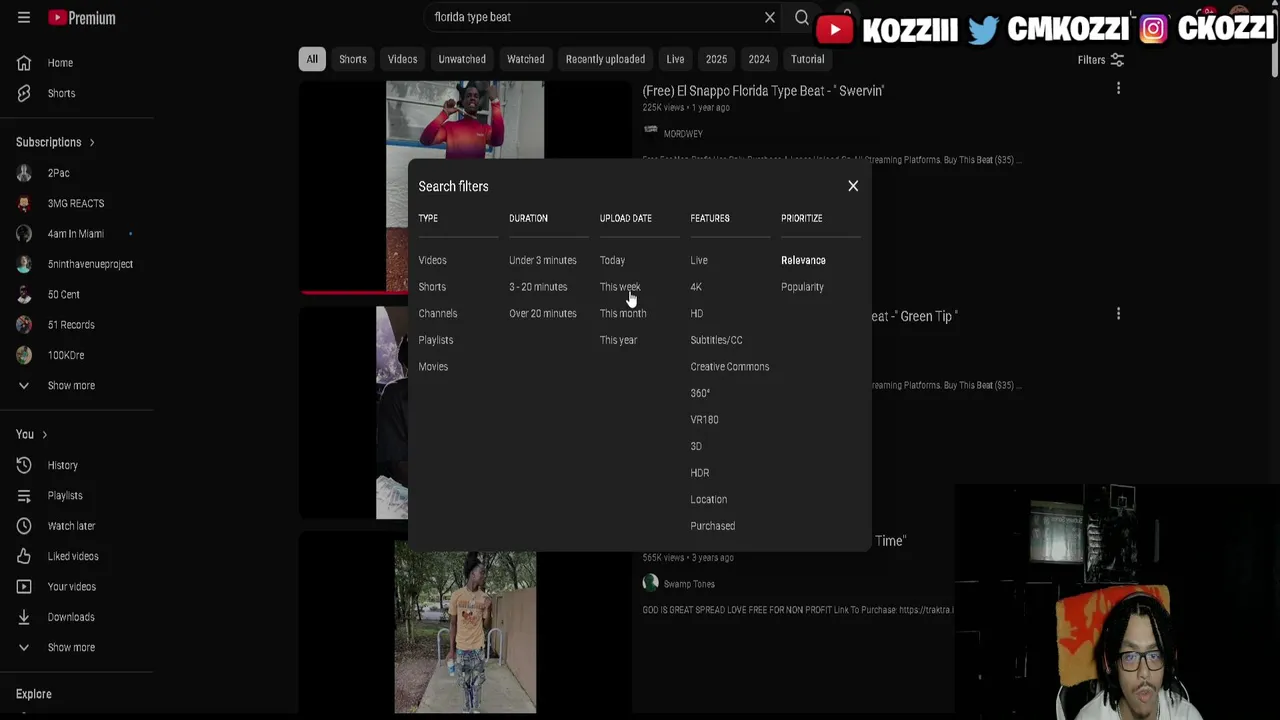
Task: Filter type by Videos
Action: [x=432, y=260]
